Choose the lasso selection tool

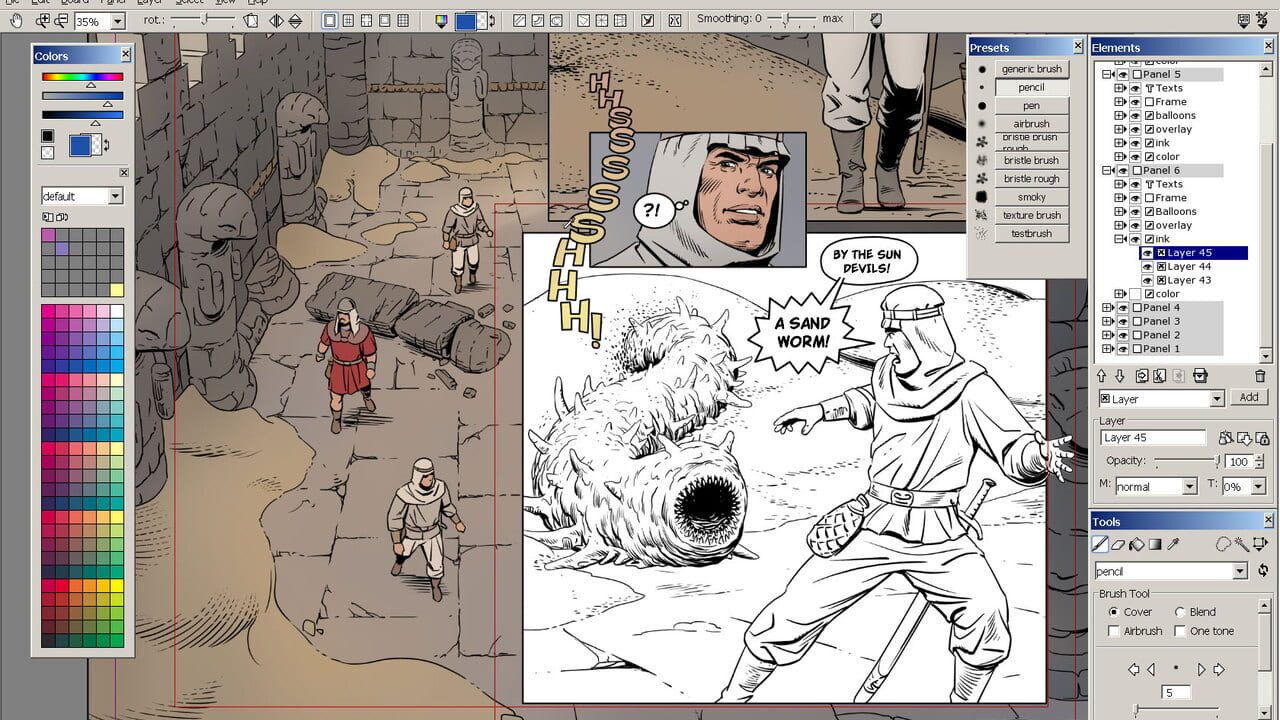coord(1223,545)
